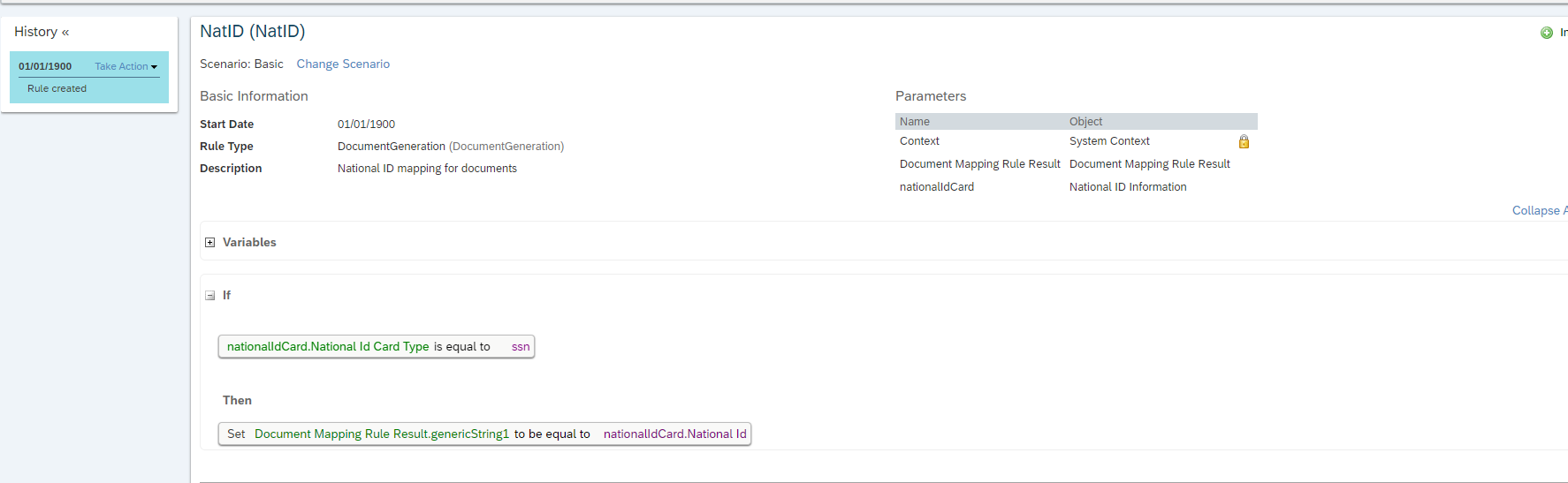The width and height of the screenshot is (1568, 483).
Task: Select the System Context object cell
Action: point(1109,141)
